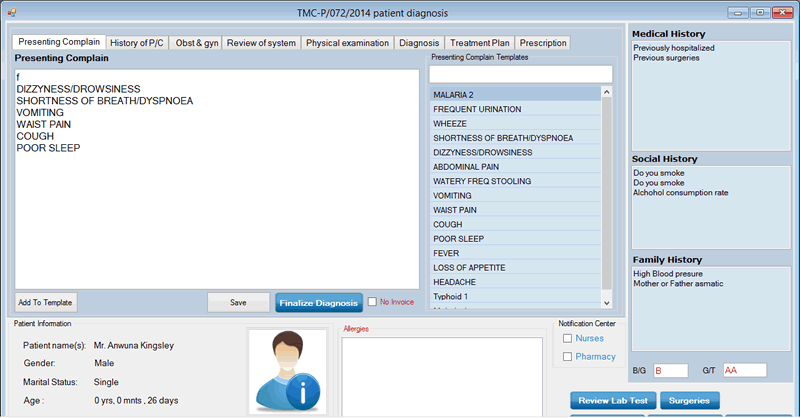
Task: Click inside the Presenting Complain text area
Action: coord(217,179)
